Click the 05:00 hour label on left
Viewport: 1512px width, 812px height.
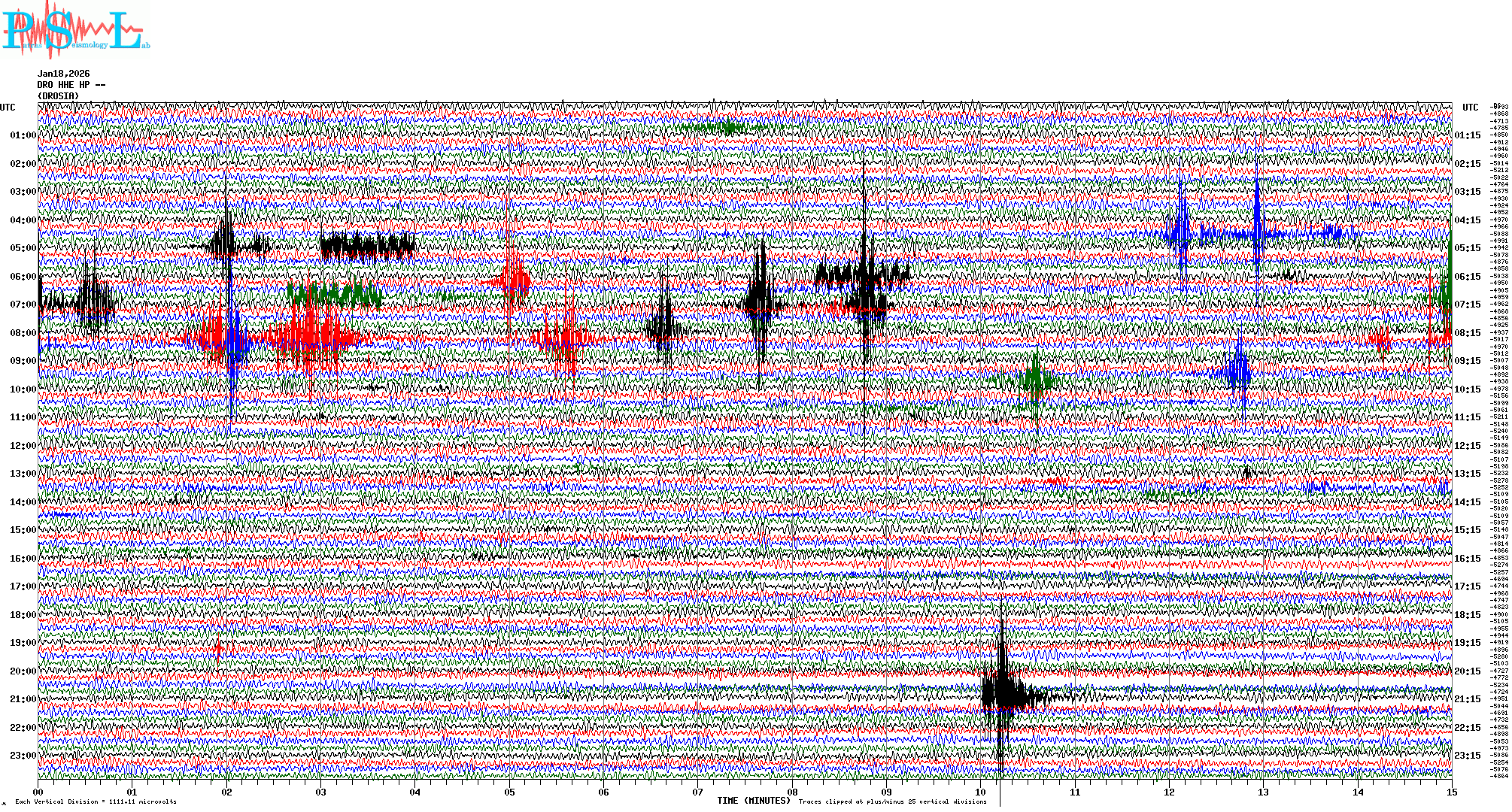pyautogui.click(x=23, y=248)
